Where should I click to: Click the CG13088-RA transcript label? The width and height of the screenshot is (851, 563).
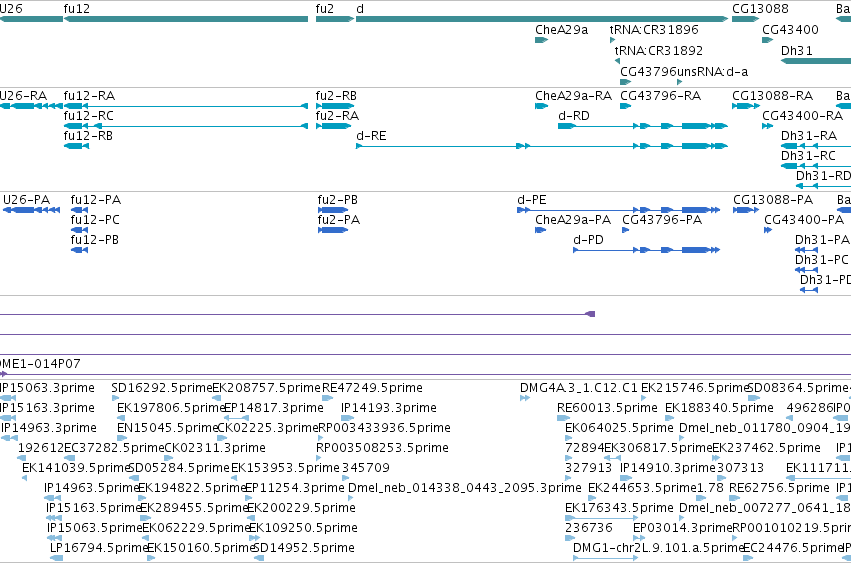pos(772,96)
